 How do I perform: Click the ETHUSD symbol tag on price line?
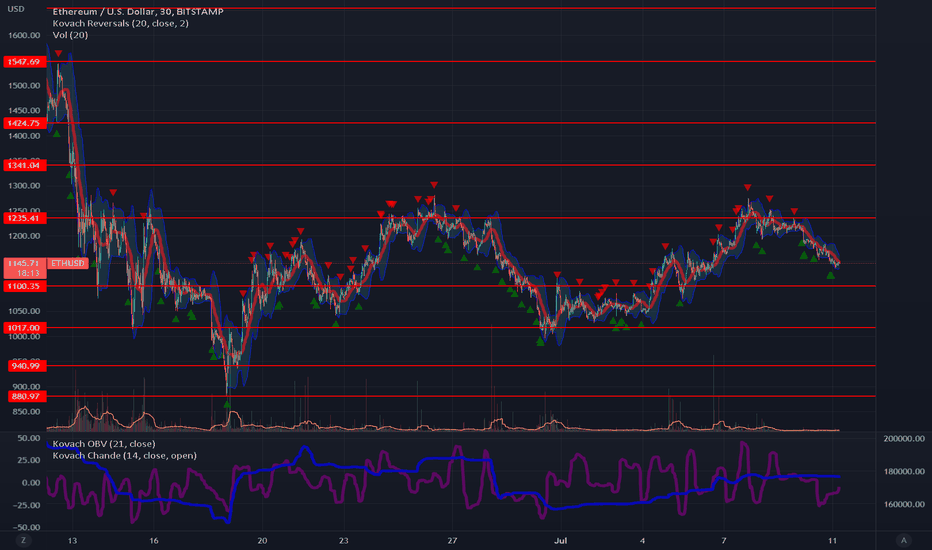(67, 263)
